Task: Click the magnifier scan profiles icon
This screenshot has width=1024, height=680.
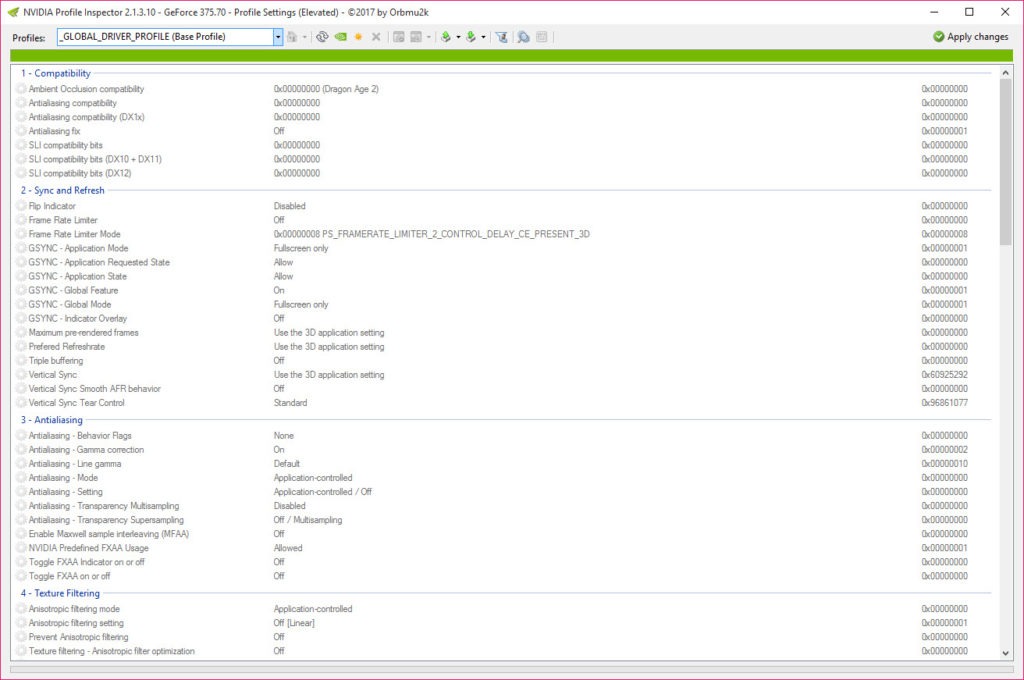Action: pyautogui.click(x=523, y=37)
